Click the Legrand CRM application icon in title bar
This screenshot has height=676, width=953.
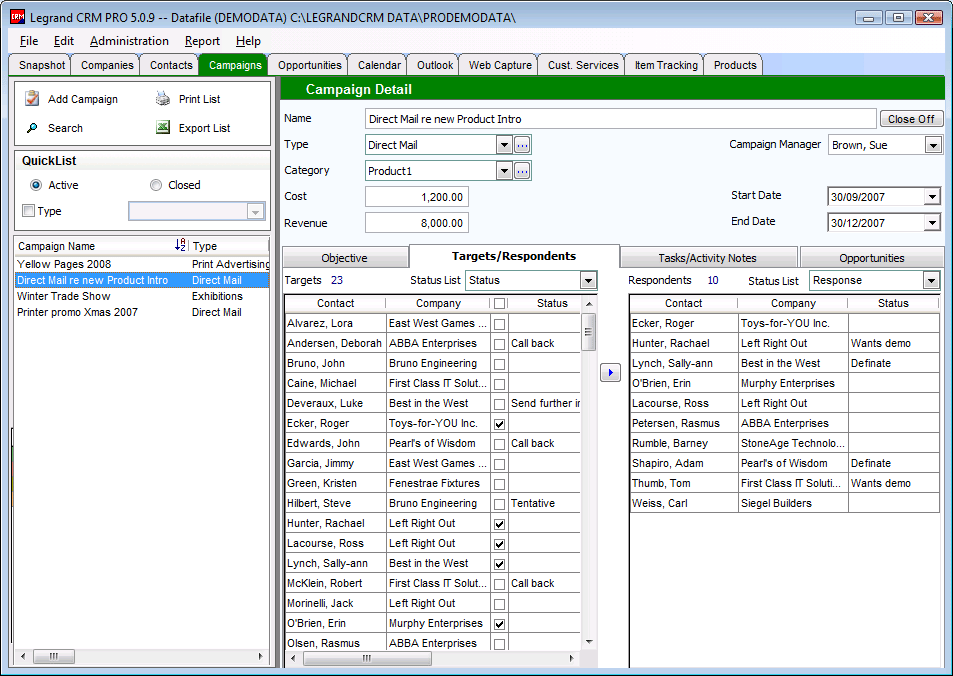(17, 17)
